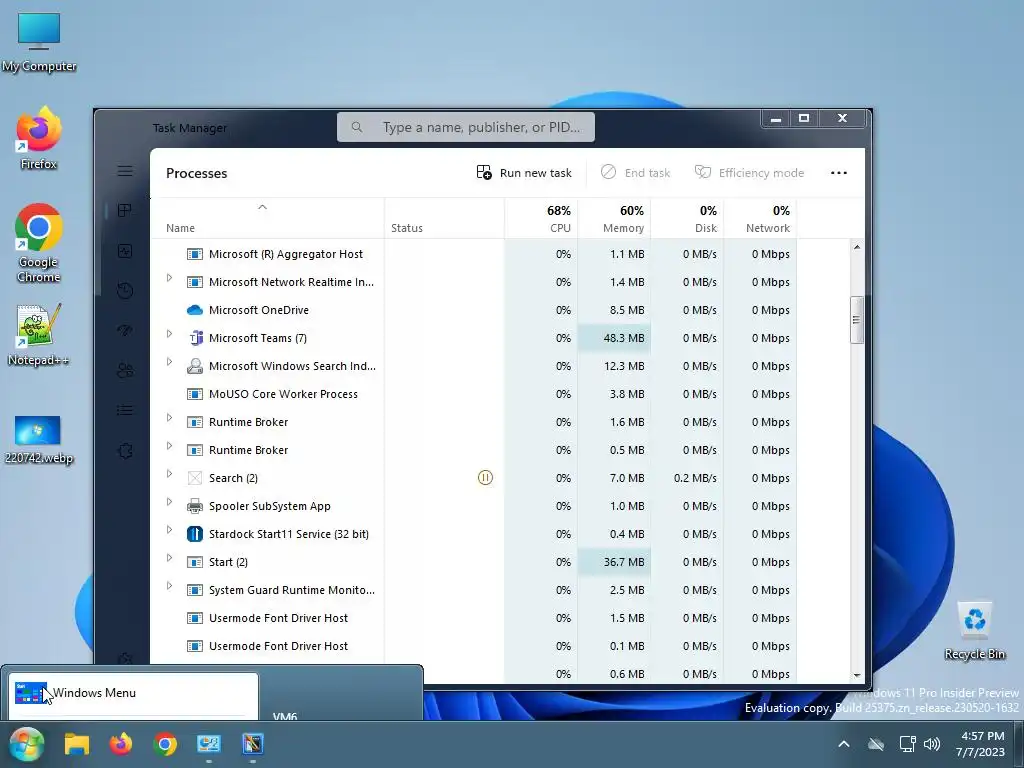Screen dimensions: 1024x768
Task: Click the Spooler SubSystem App printer icon
Action: click(x=195, y=506)
